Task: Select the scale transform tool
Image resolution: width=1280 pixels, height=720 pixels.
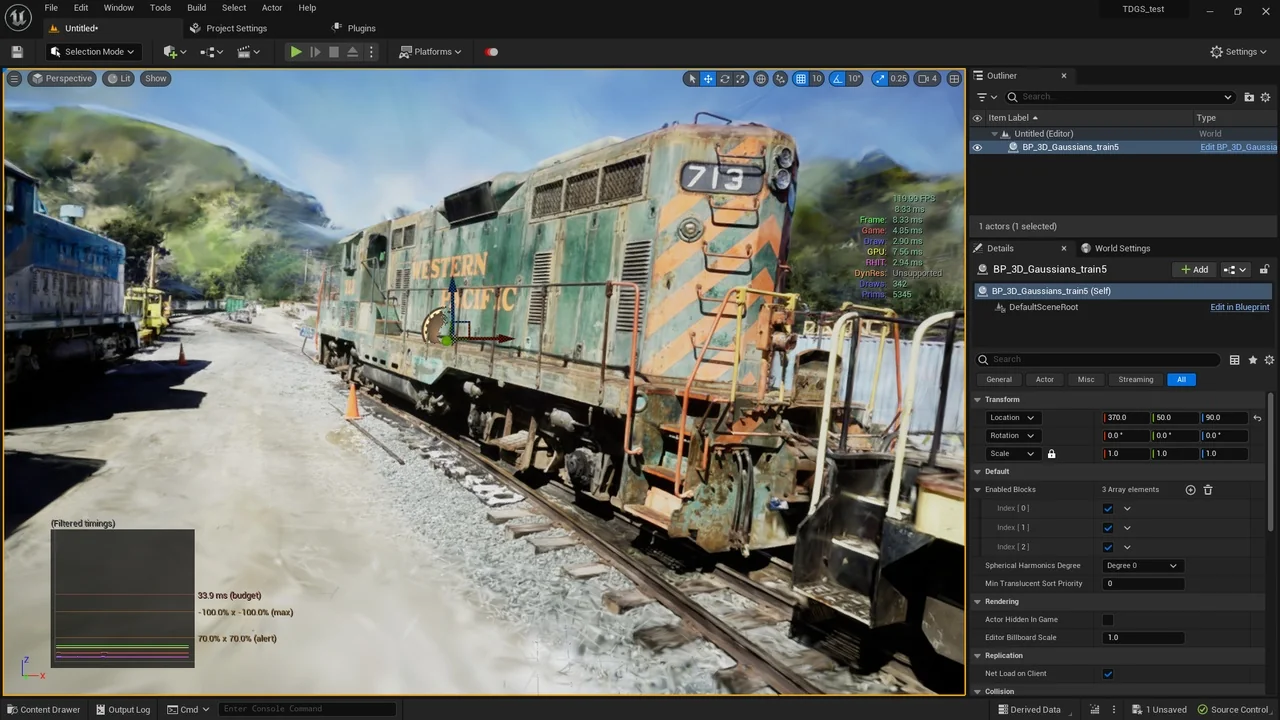Action: [x=741, y=79]
